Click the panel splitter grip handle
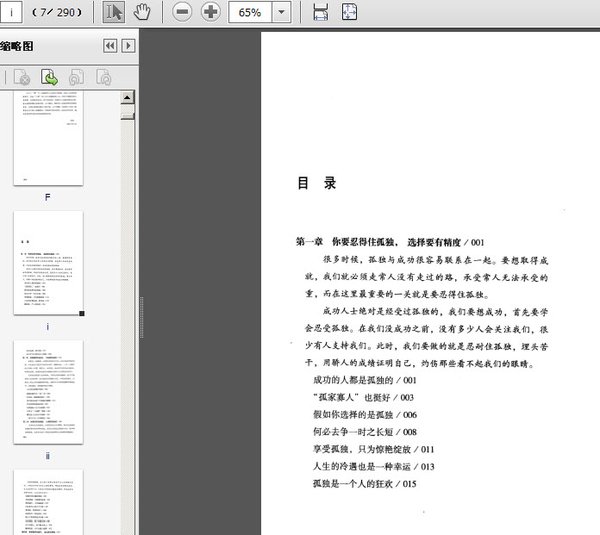This screenshot has height=535, width=600. 142,317
